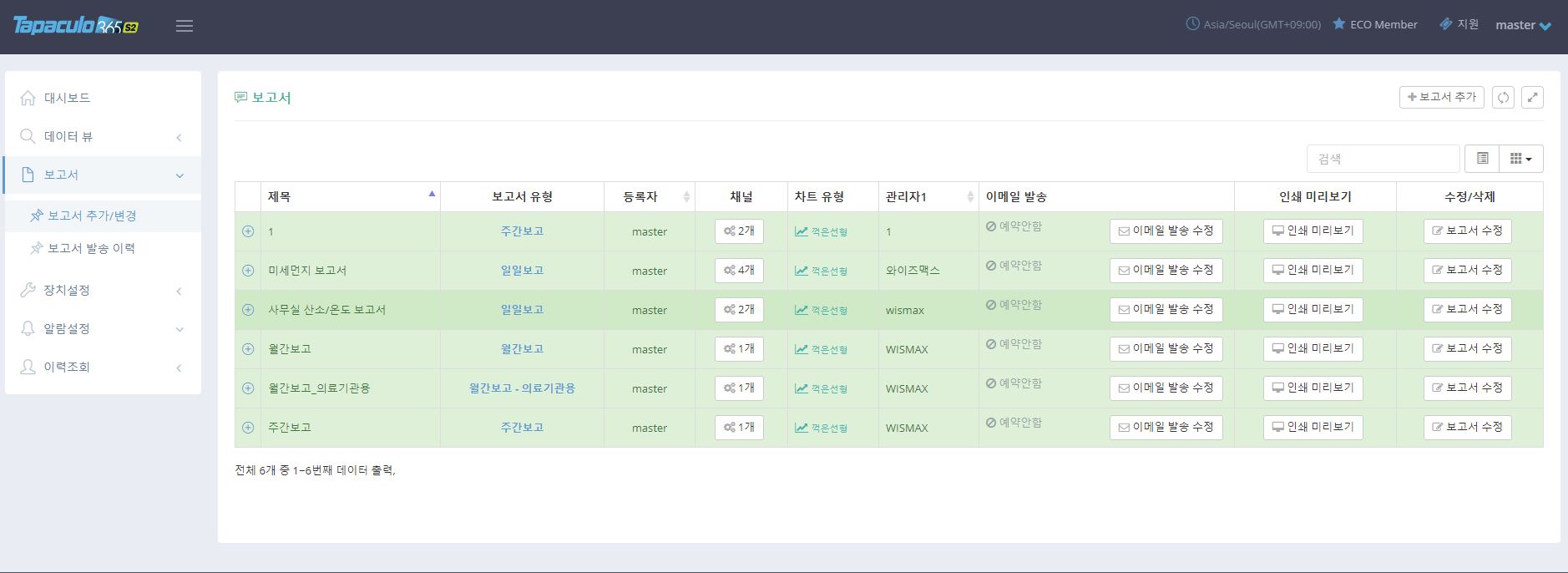Toggle the hamburger sidebar menu
Screen dimensions: 1568x573
185,26
